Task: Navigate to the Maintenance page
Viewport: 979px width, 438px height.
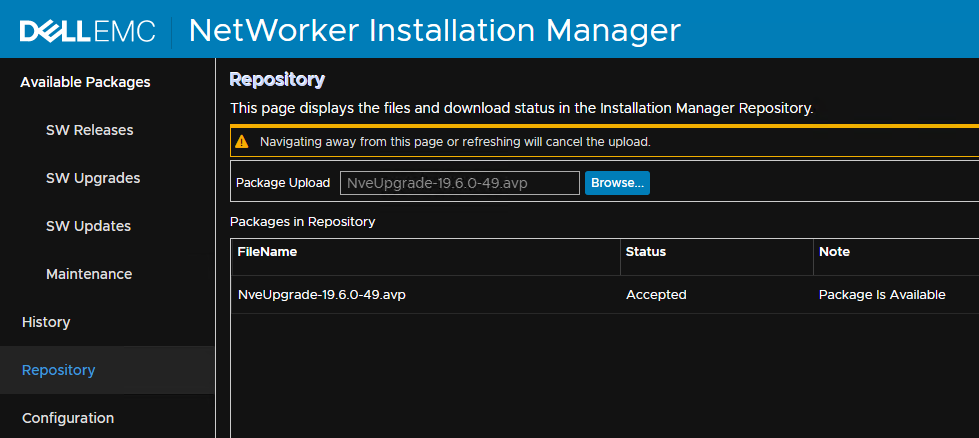Action: tap(89, 274)
